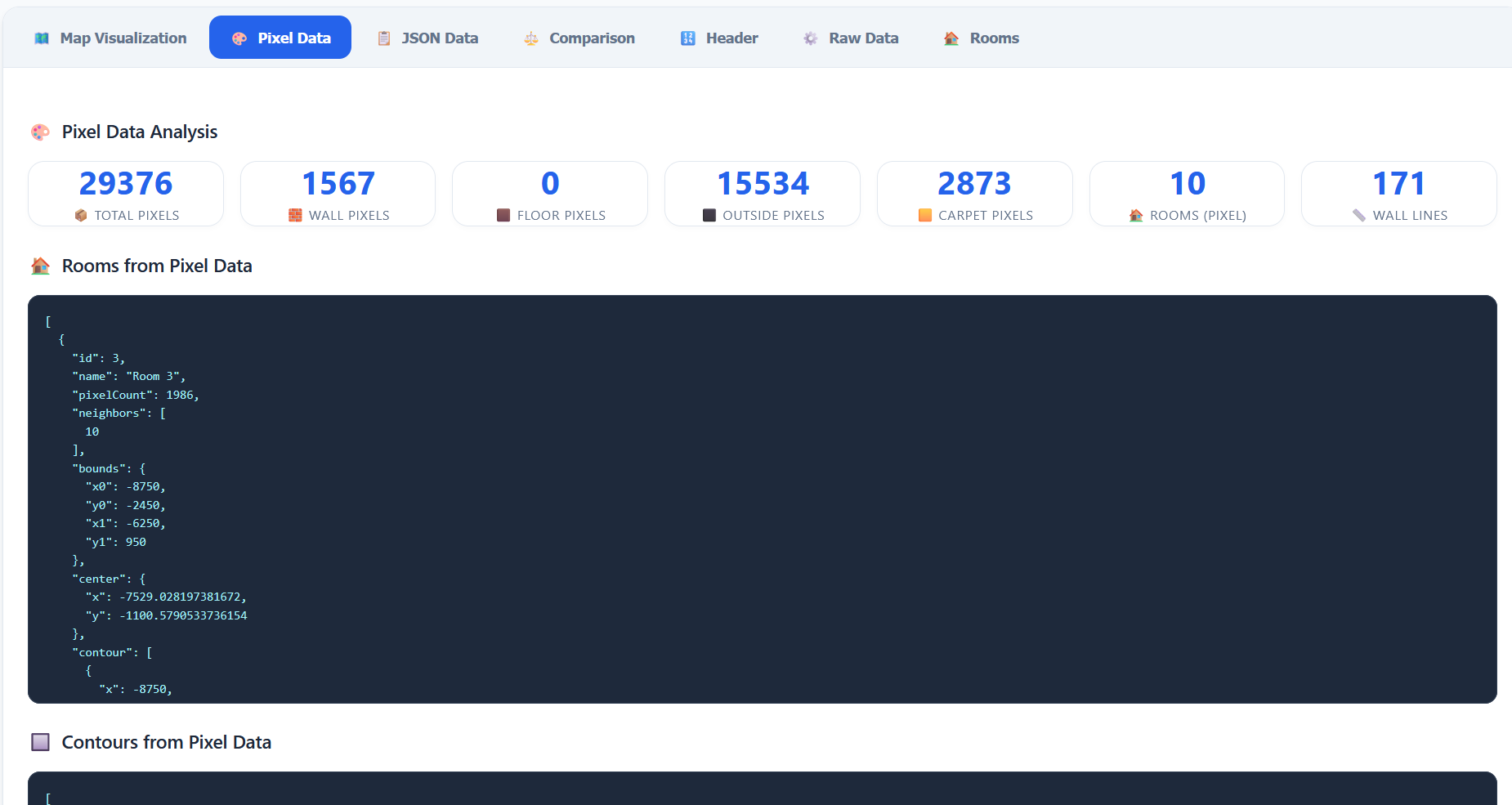Click the 2873 carpet pixels value
1512x805 pixels.
pyautogui.click(x=974, y=184)
